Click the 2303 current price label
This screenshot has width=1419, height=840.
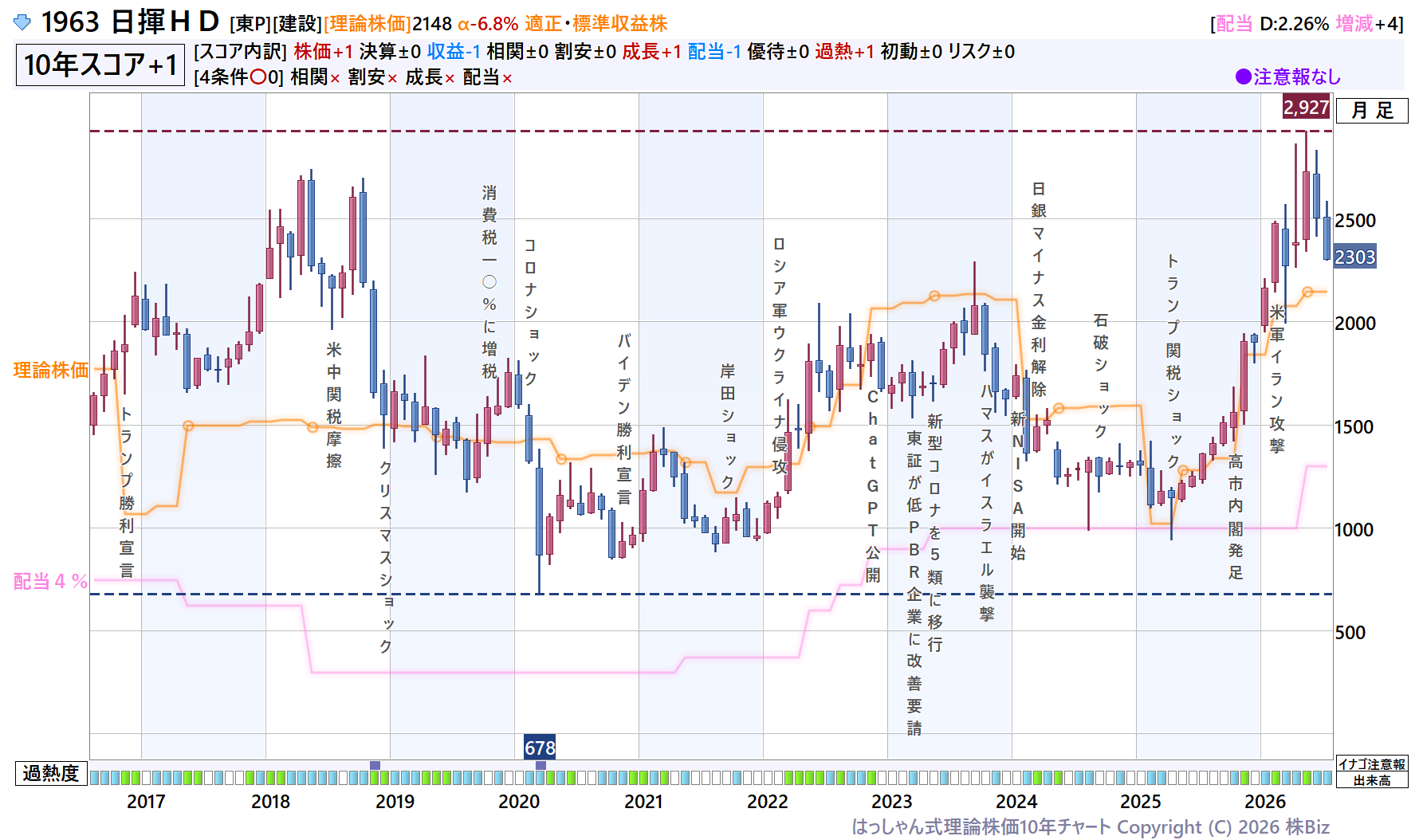pyautogui.click(x=1354, y=257)
